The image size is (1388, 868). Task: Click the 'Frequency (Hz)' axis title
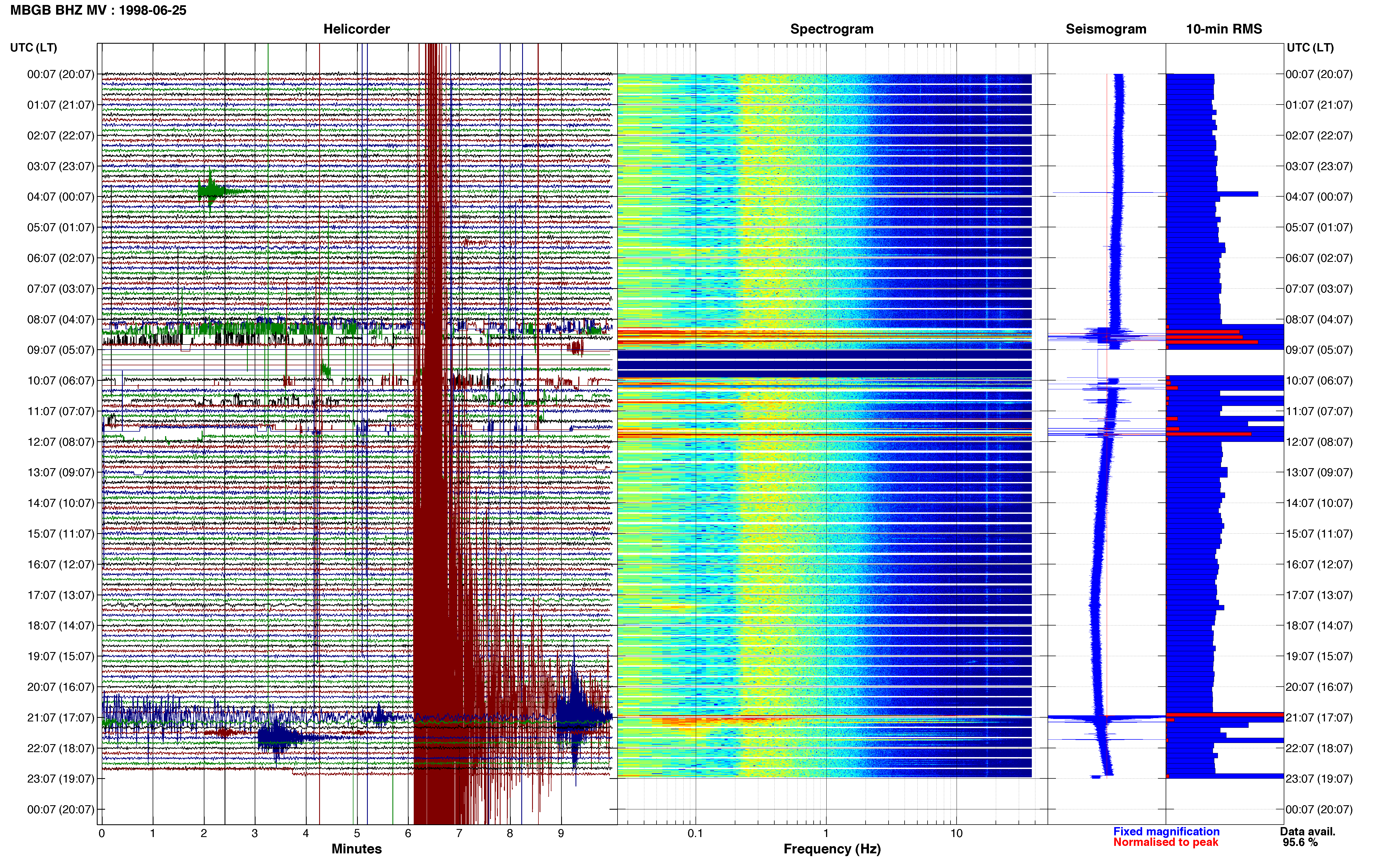coord(832,849)
